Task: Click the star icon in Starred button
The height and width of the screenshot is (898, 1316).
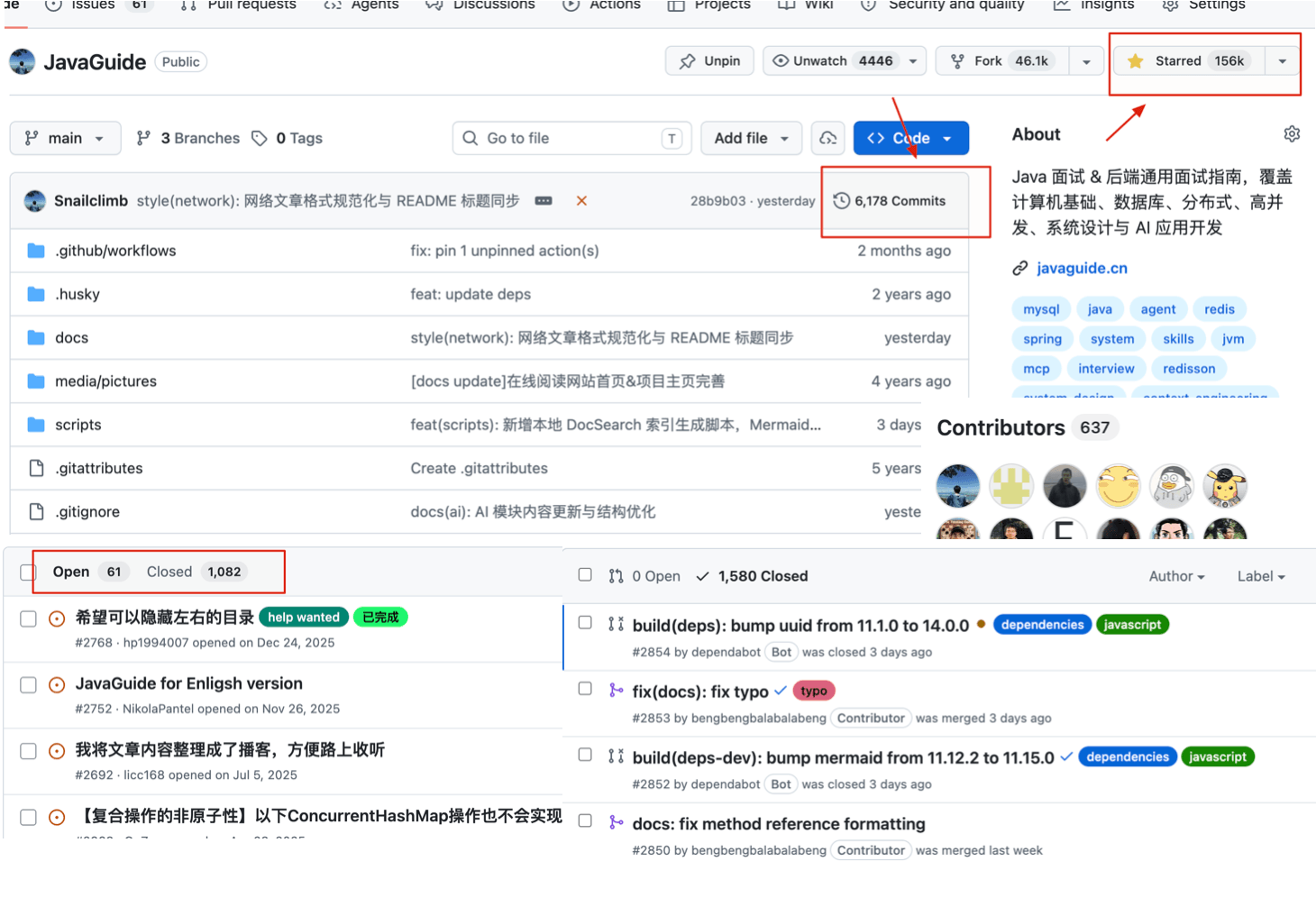Action: coord(1136,61)
